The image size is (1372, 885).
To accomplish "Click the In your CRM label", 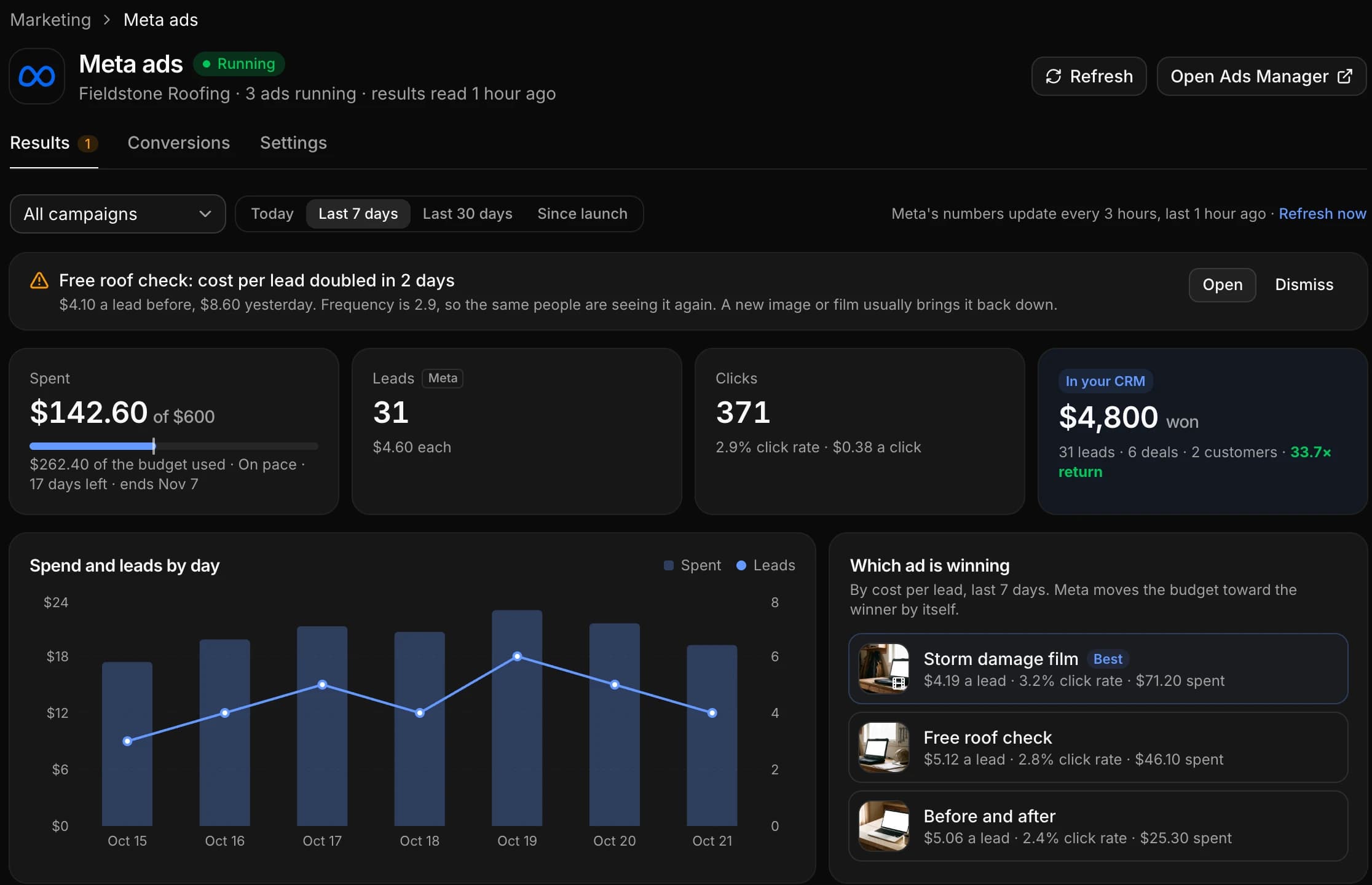I will pyautogui.click(x=1105, y=381).
